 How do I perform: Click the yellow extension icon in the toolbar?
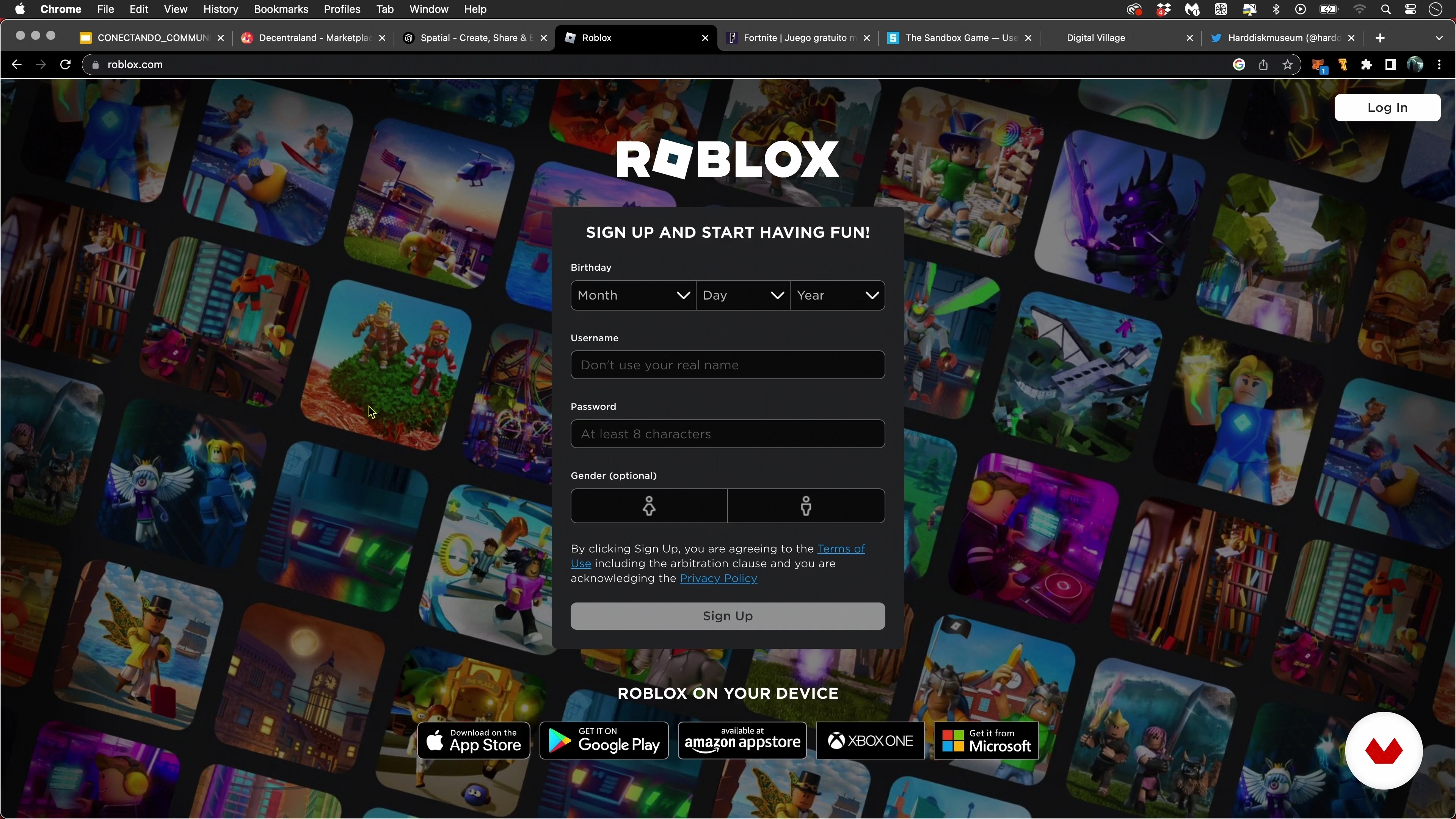[1343, 65]
